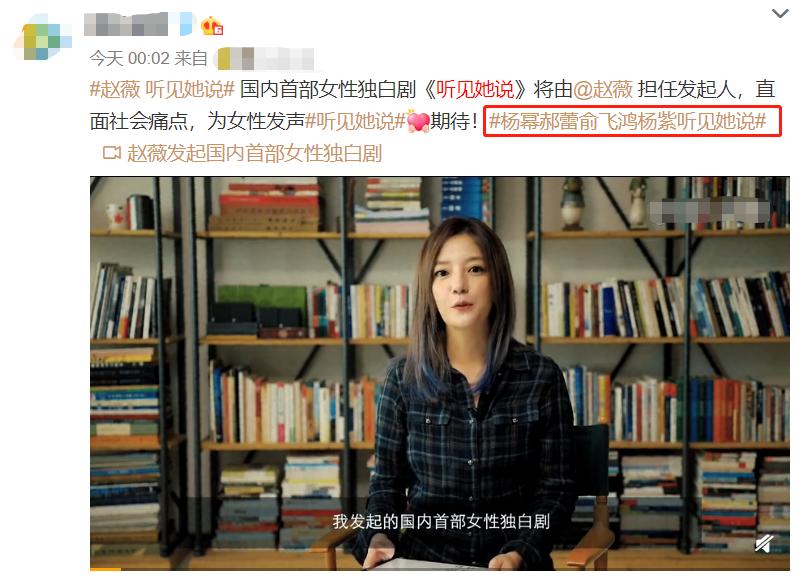Toggle the mute speaker icon on the video
Image resolution: width=796 pixels, height=579 pixels.
point(764,543)
